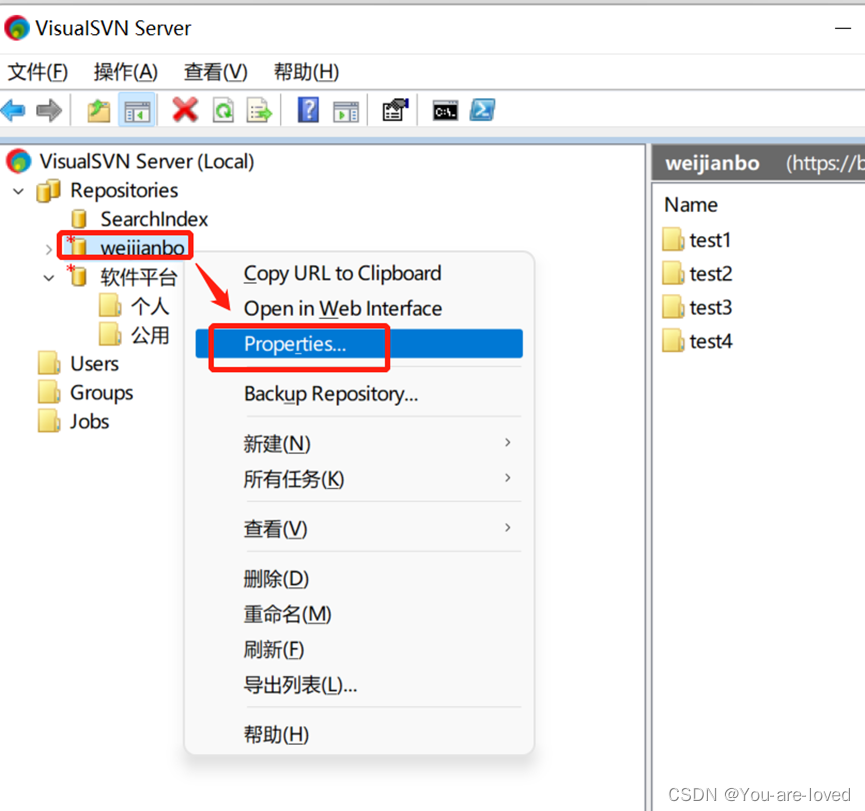Click the VisualSVN logo in title bar
The height and width of the screenshot is (811, 865).
(x=17, y=28)
